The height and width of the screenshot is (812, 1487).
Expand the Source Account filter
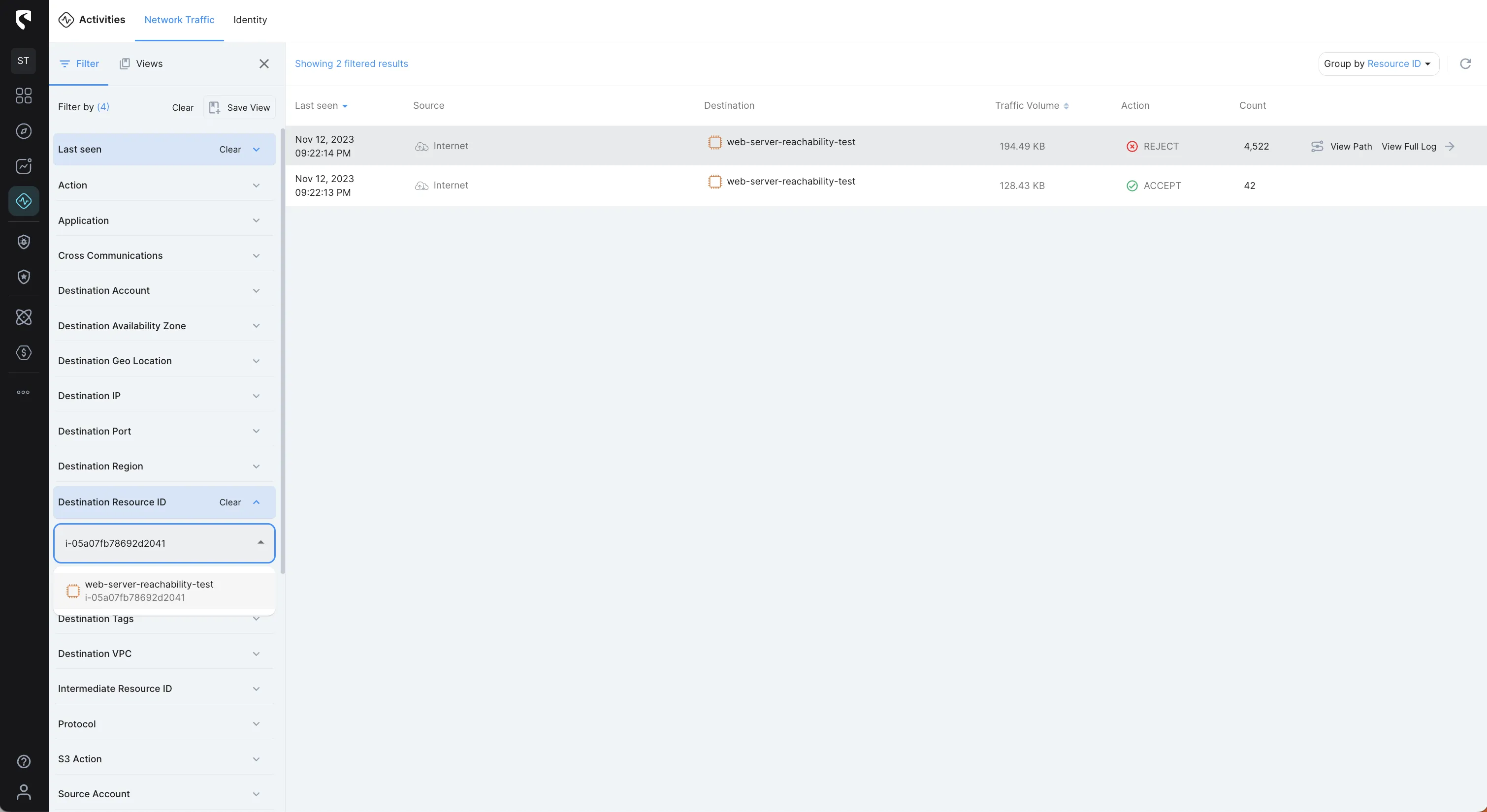point(164,794)
